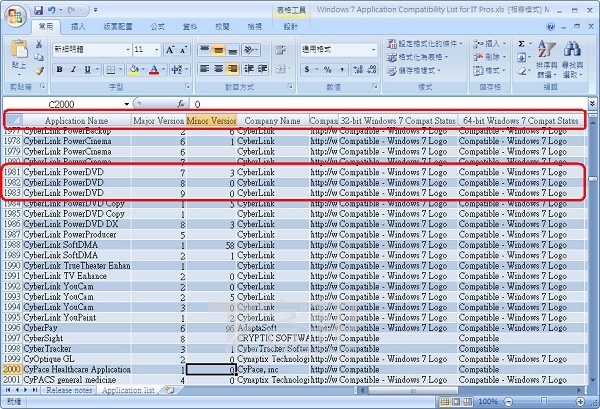Screen dimensions: 600x409
Task: Click the fill color paint bucket
Action: point(134,70)
